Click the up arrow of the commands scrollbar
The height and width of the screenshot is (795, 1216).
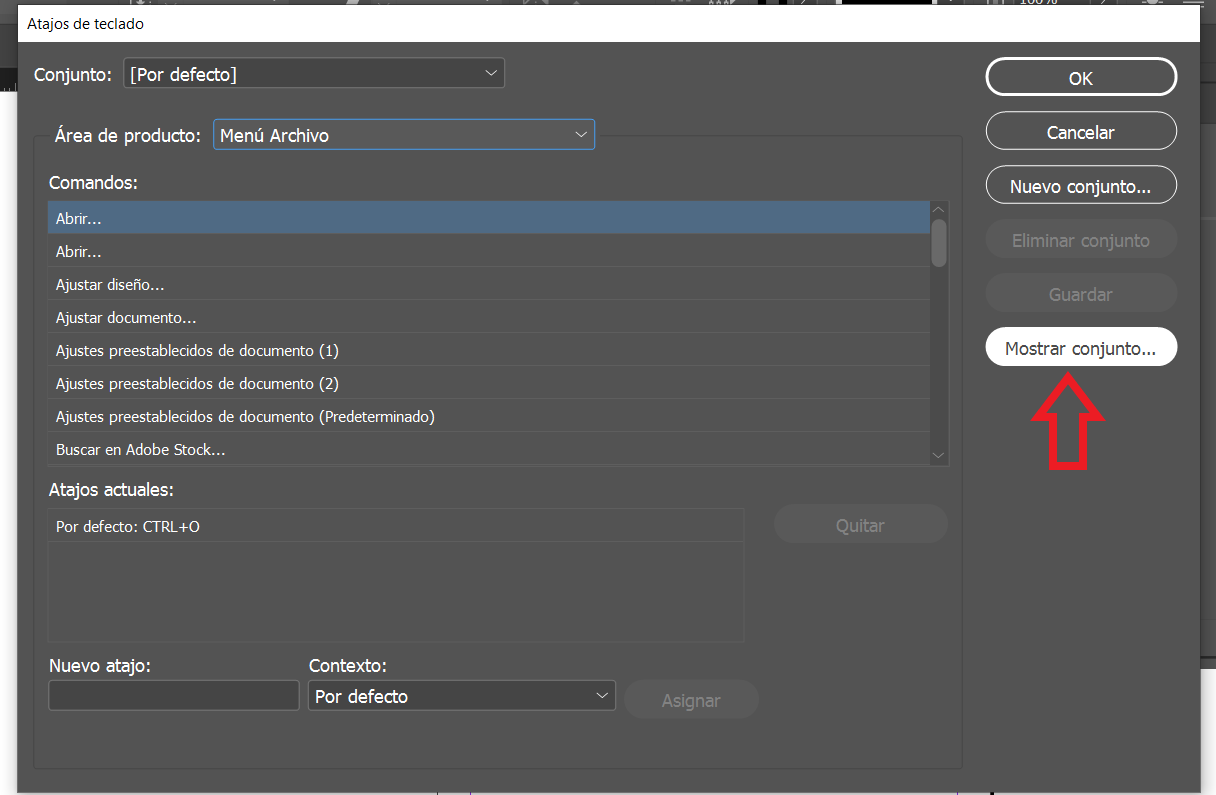pos(938,209)
